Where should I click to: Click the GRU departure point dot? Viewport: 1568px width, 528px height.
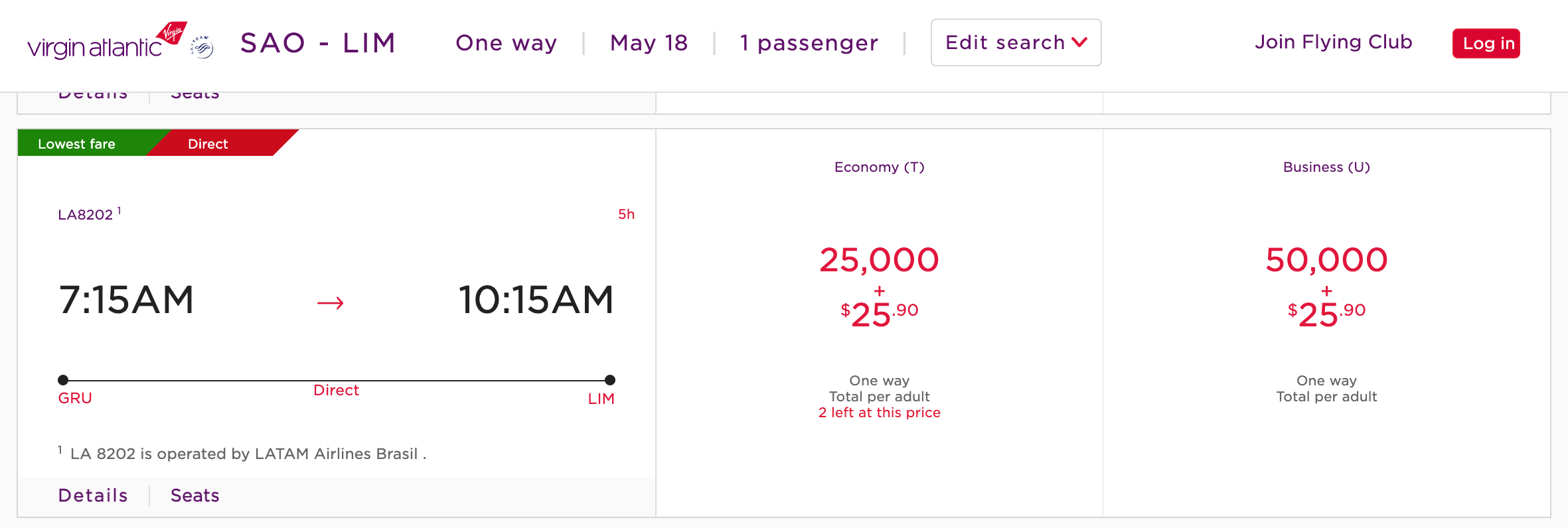pyautogui.click(x=63, y=380)
